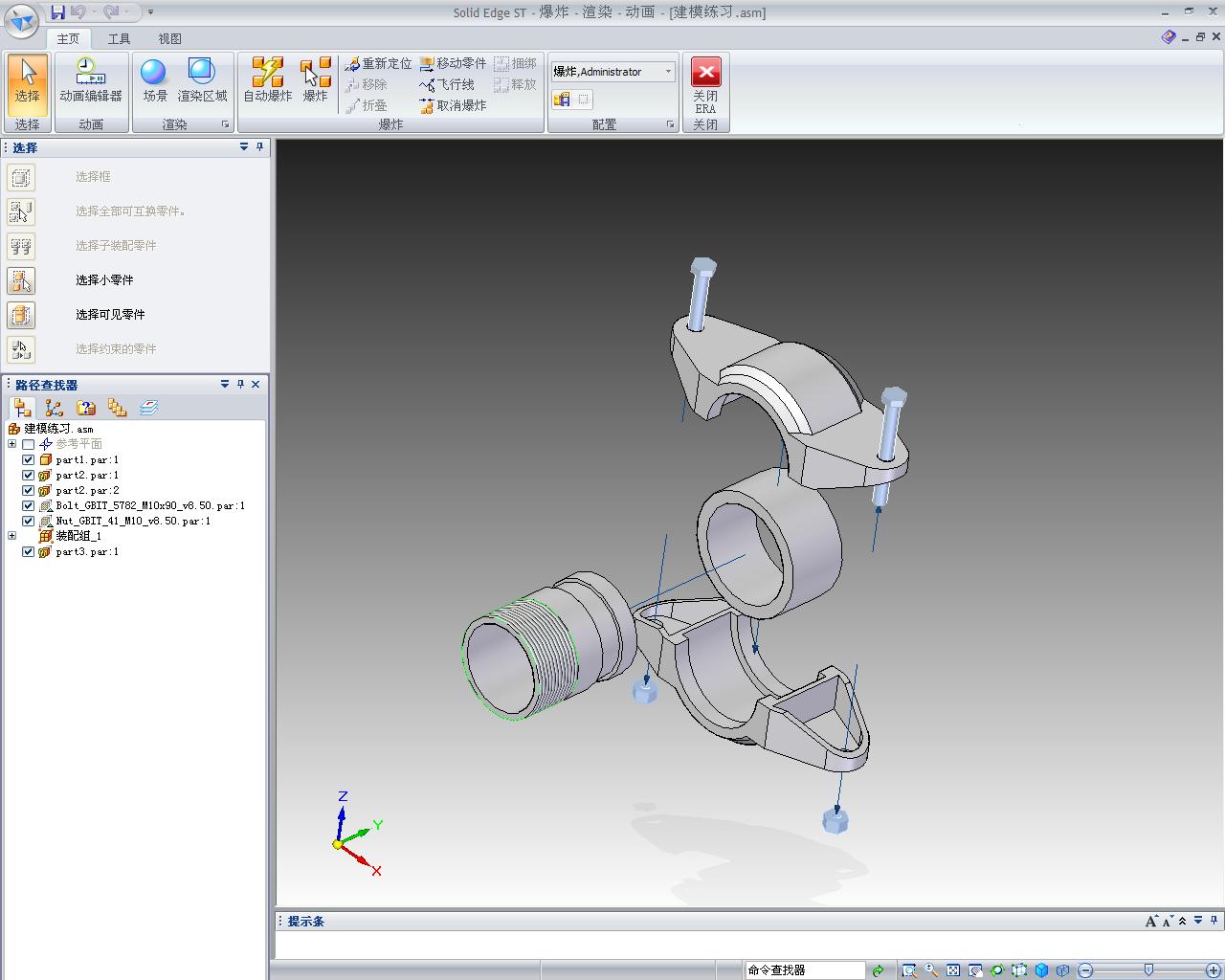1225x980 pixels.
Task: Choose 选择小零件 option
Action: coord(104,279)
